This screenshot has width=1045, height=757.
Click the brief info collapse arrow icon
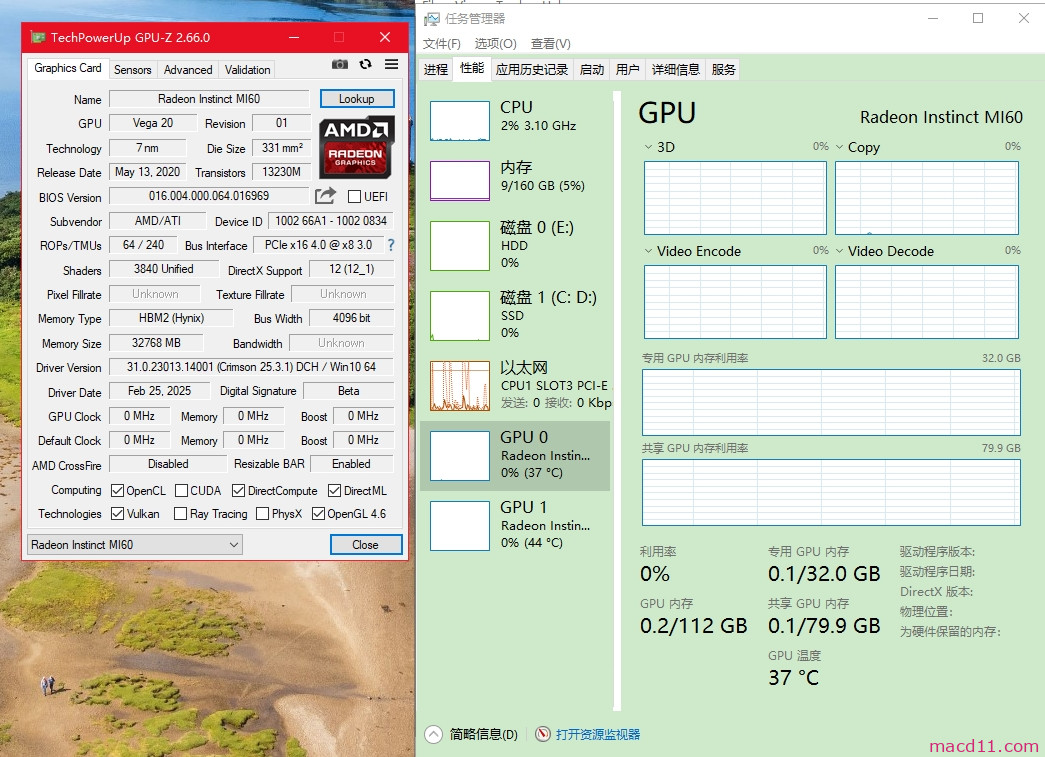tap(433, 734)
